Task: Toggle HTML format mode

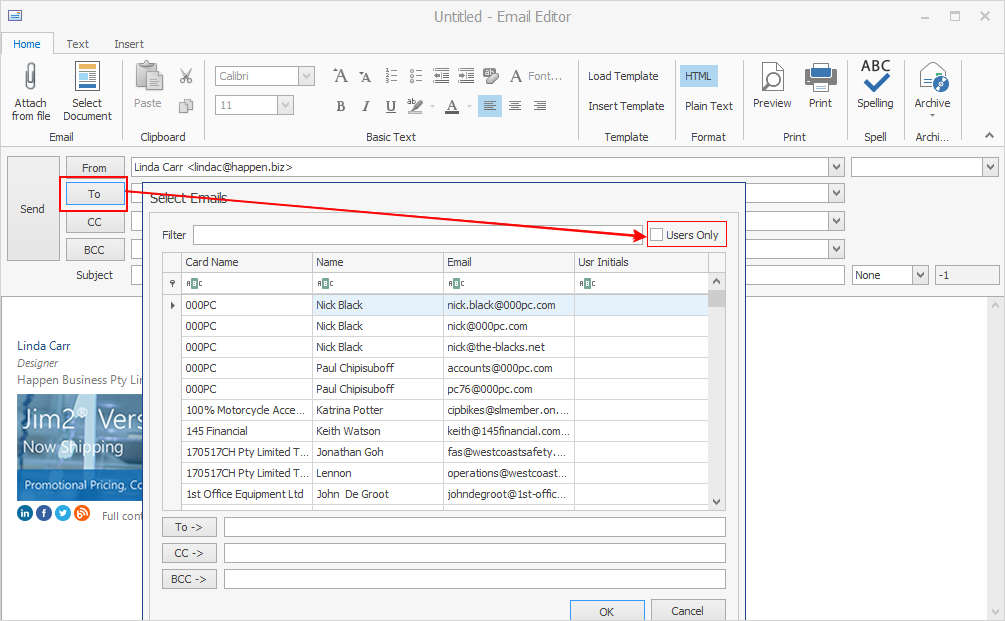Action: (x=698, y=76)
